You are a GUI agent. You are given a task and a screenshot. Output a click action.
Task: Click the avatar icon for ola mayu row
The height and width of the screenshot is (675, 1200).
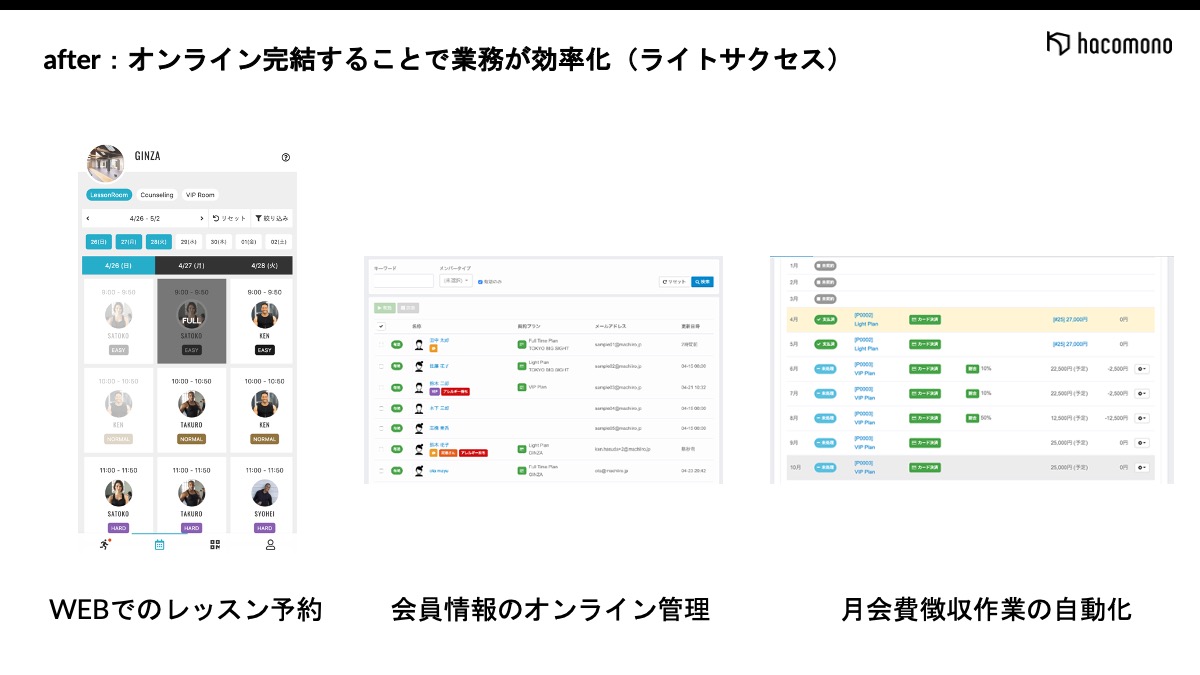[x=419, y=471]
